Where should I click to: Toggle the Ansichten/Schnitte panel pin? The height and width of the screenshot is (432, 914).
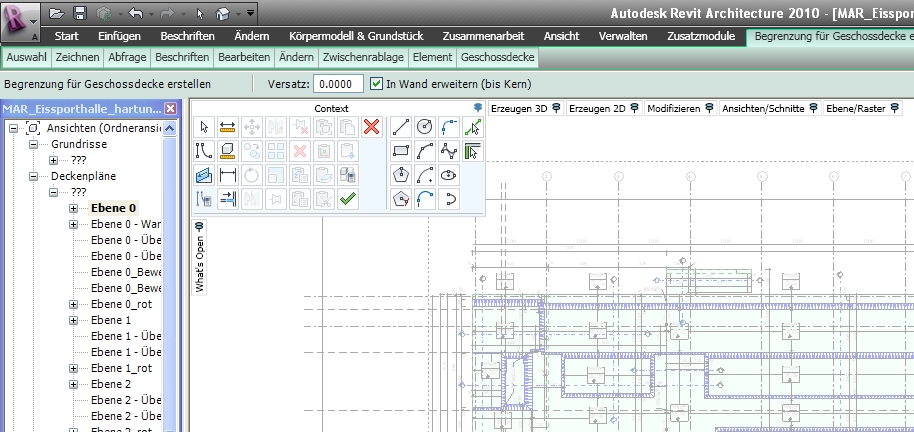point(813,108)
